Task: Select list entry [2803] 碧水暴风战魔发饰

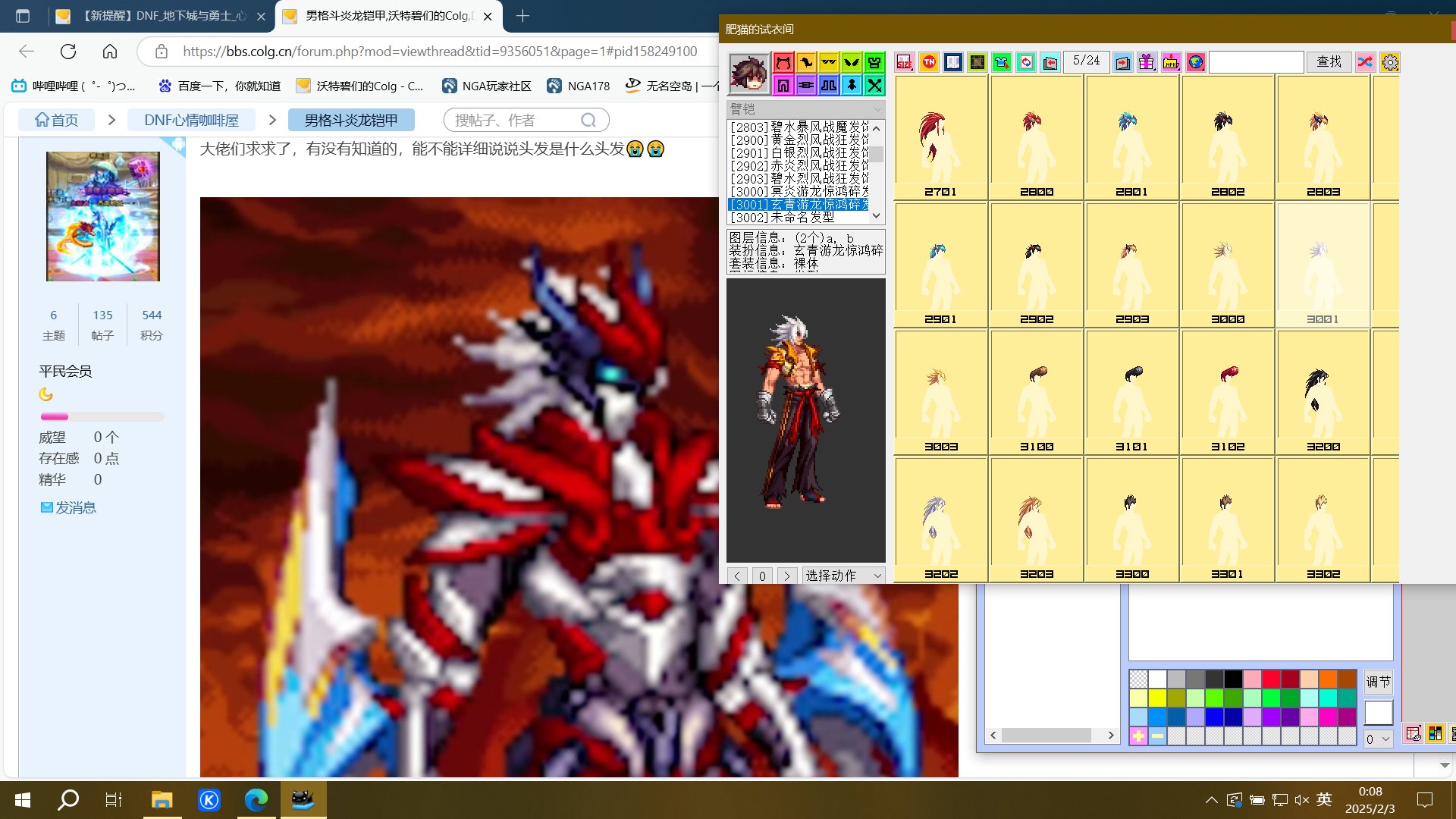Action: point(799,127)
